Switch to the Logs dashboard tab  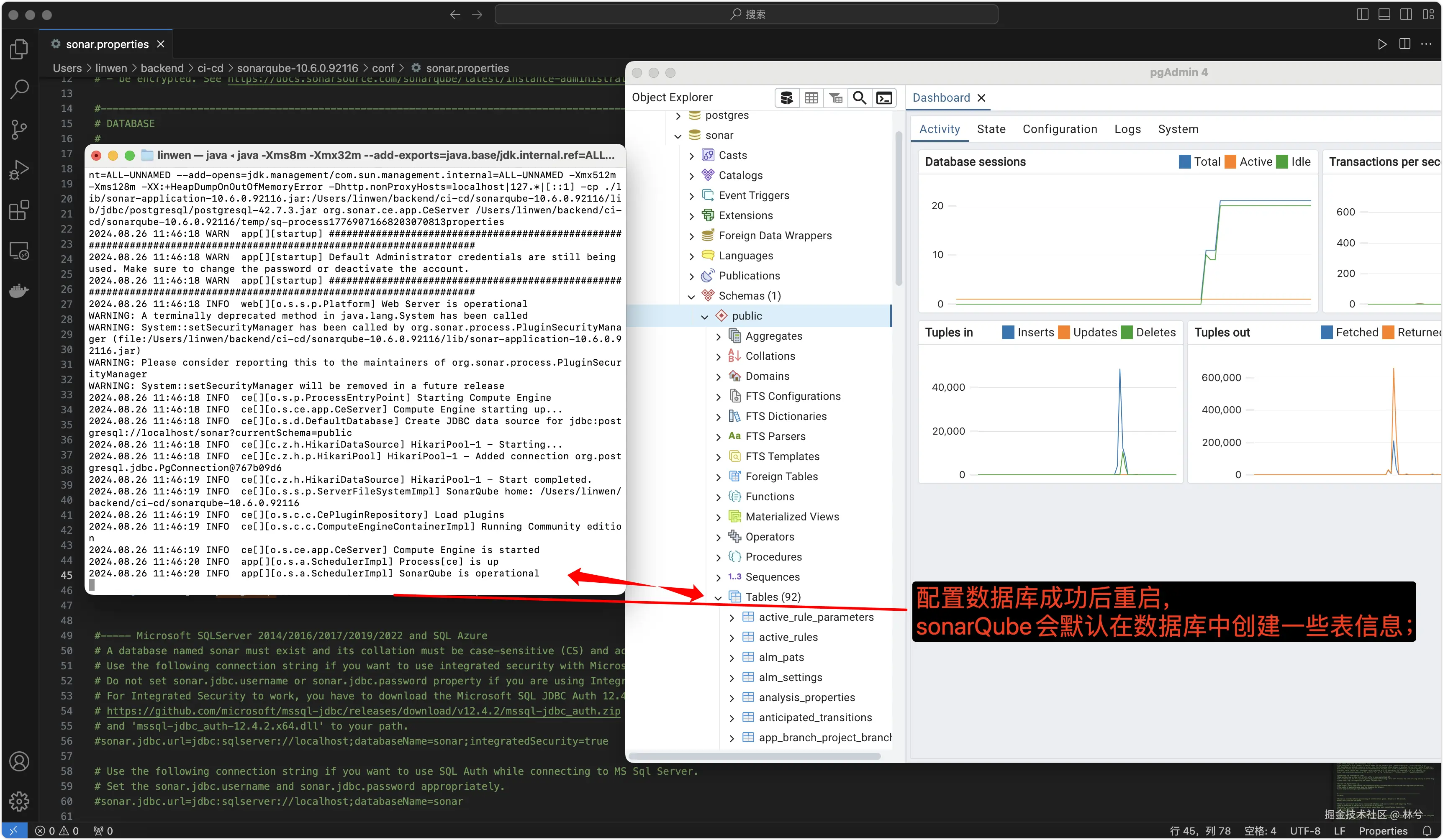[x=1127, y=129]
